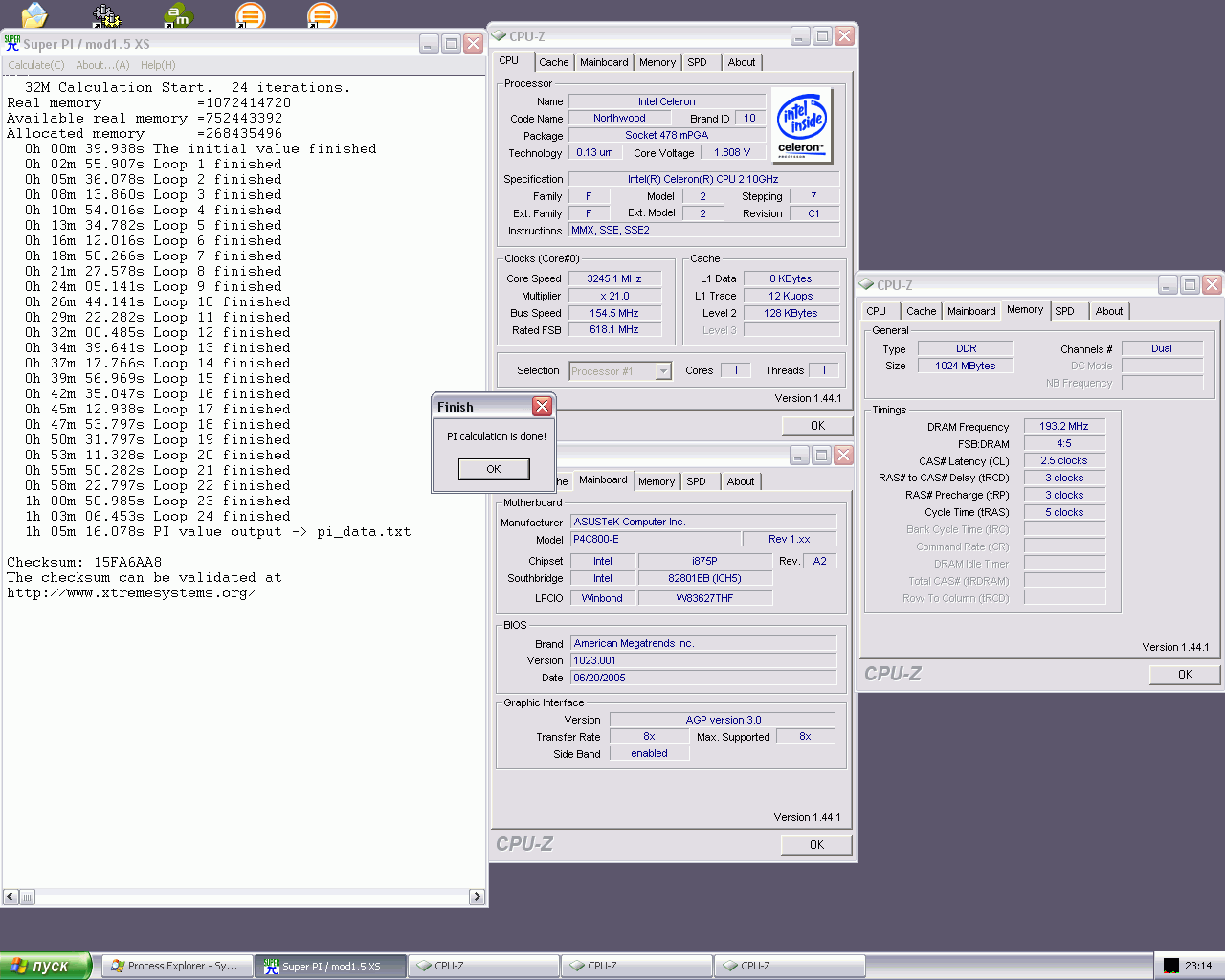Open the gears shortcut icon on desktop
The height and width of the screenshot is (980, 1225).
107,14
